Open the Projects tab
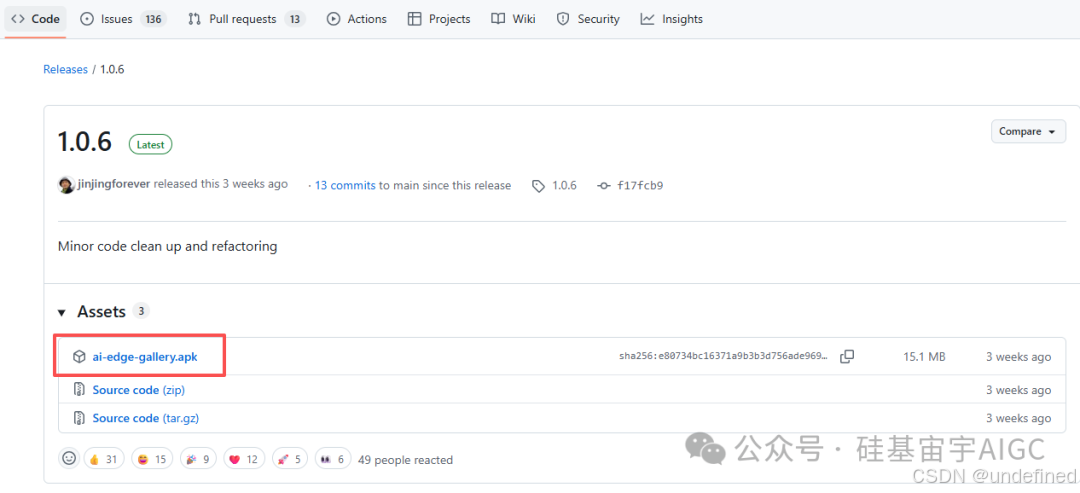 click(x=439, y=19)
